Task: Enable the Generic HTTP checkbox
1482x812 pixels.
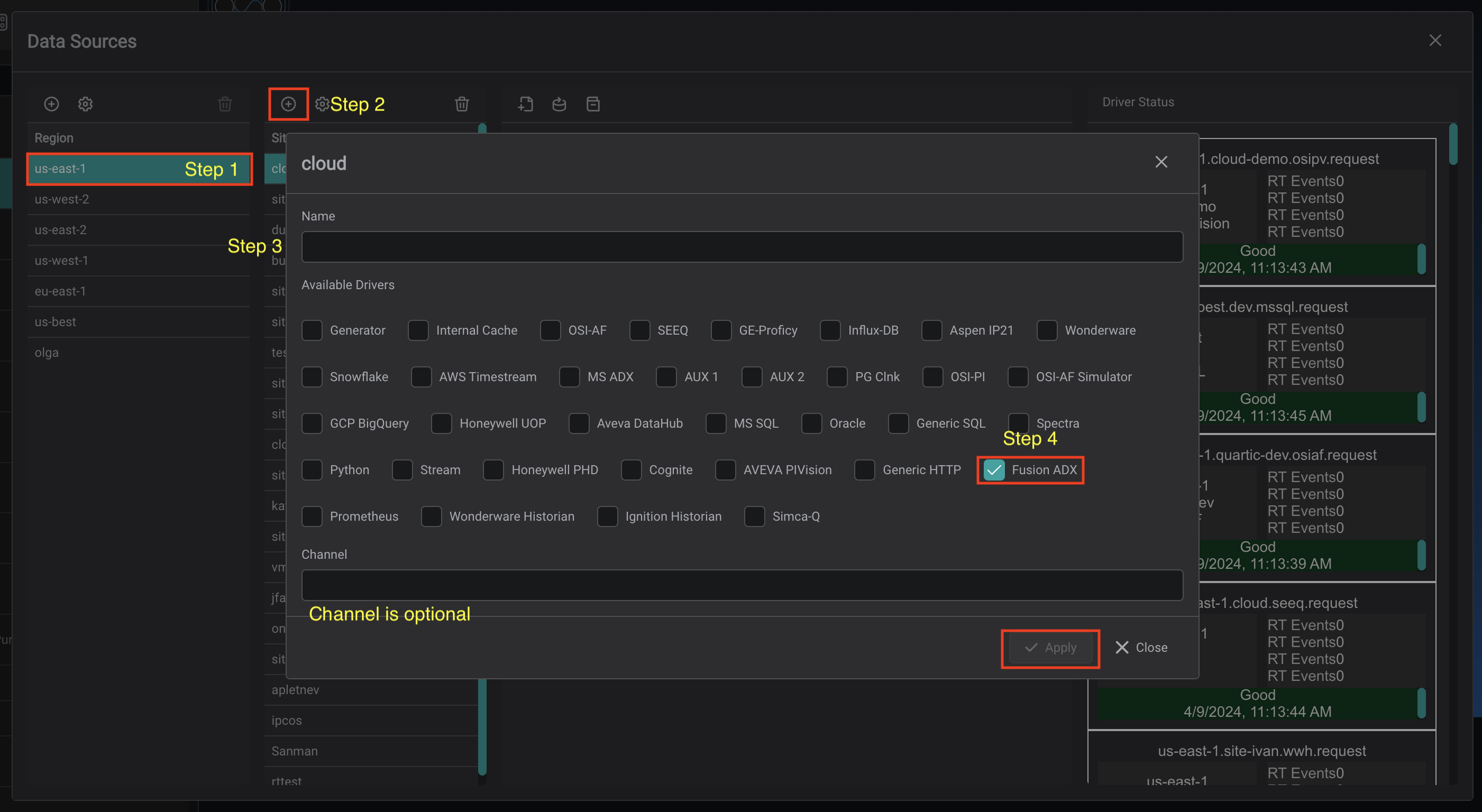Action: click(x=865, y=470)
